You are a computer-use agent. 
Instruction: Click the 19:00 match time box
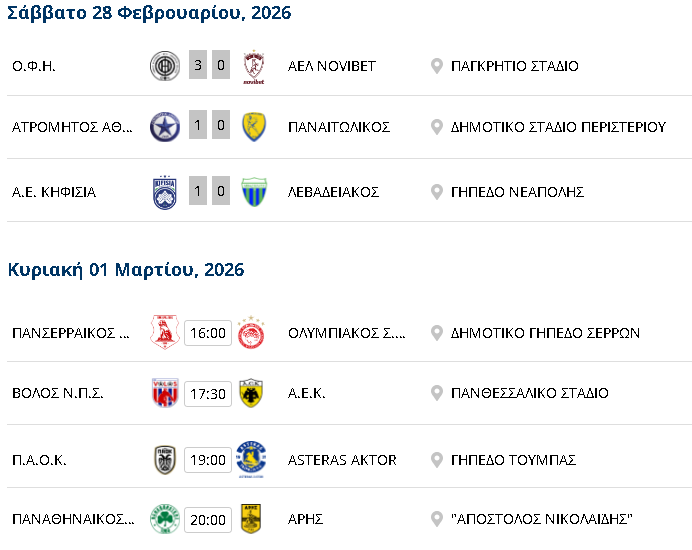pos(207,460)
